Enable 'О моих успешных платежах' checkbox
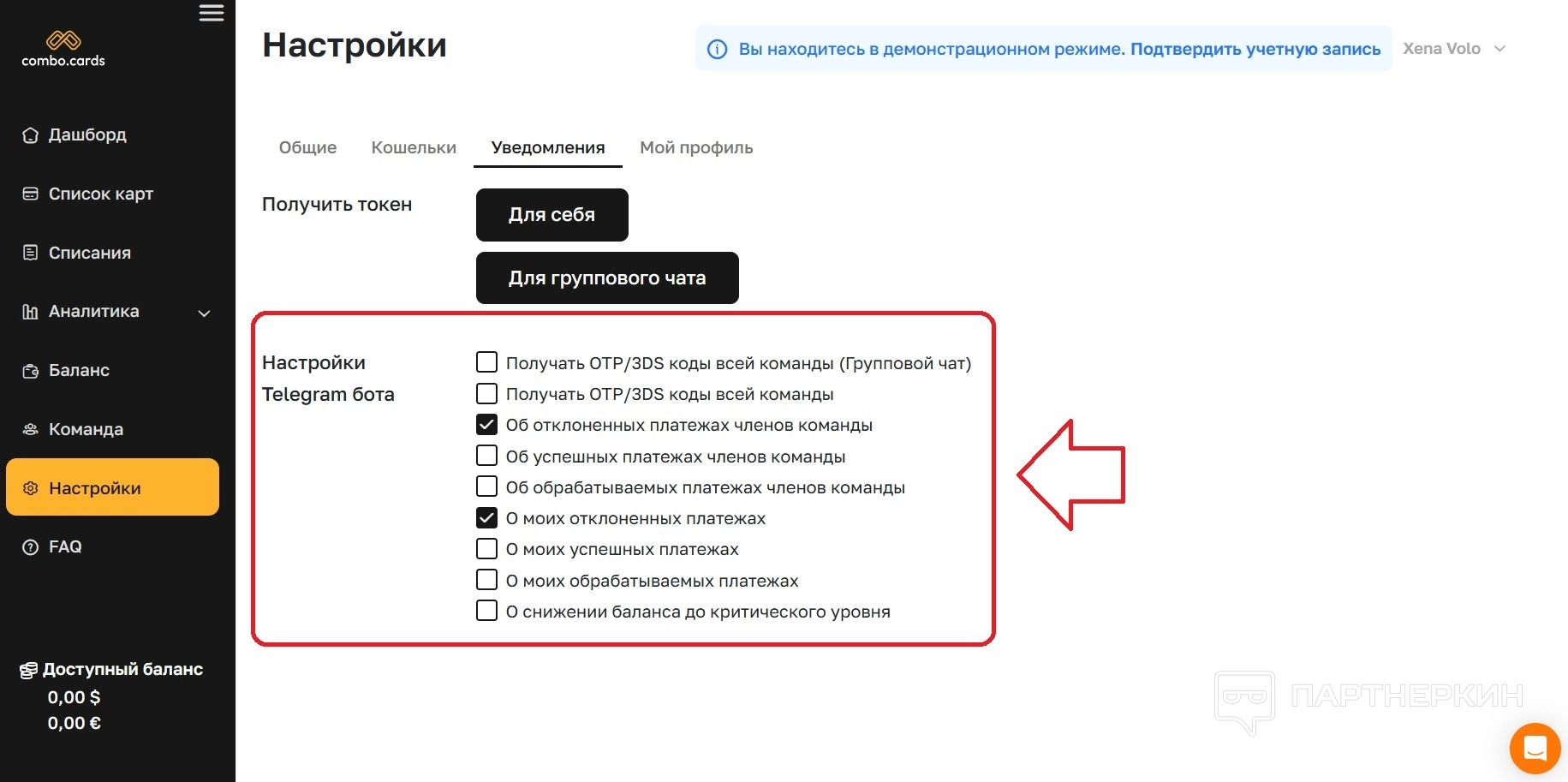The width and height of the screenshot is (1568, 782). (x=486, y=549)
